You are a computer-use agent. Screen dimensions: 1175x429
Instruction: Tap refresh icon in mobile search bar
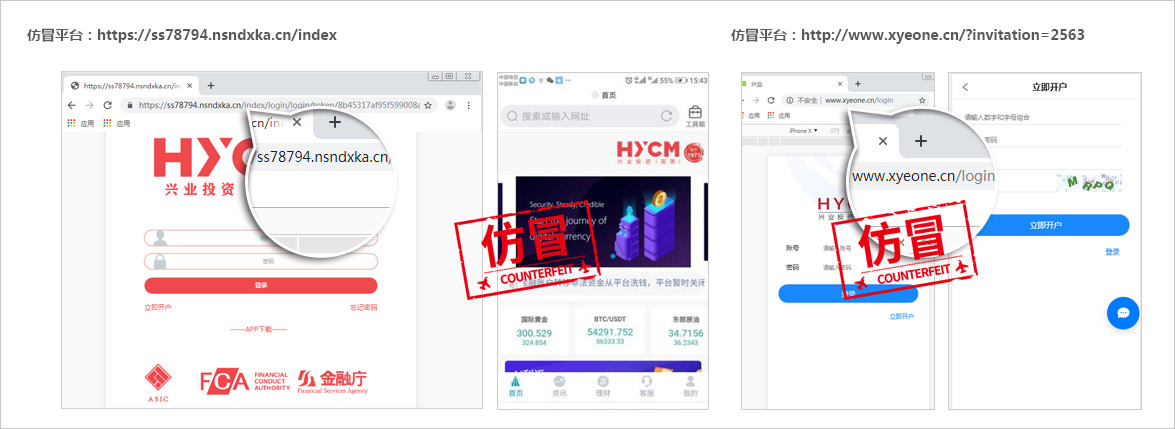666,116
